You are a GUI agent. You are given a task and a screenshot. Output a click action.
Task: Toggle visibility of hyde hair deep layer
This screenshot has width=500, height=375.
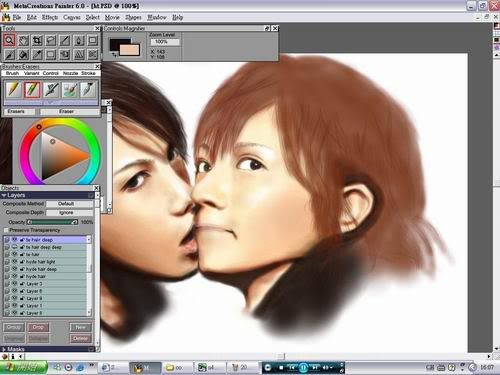pyautogui.click(x=15, y=269)
